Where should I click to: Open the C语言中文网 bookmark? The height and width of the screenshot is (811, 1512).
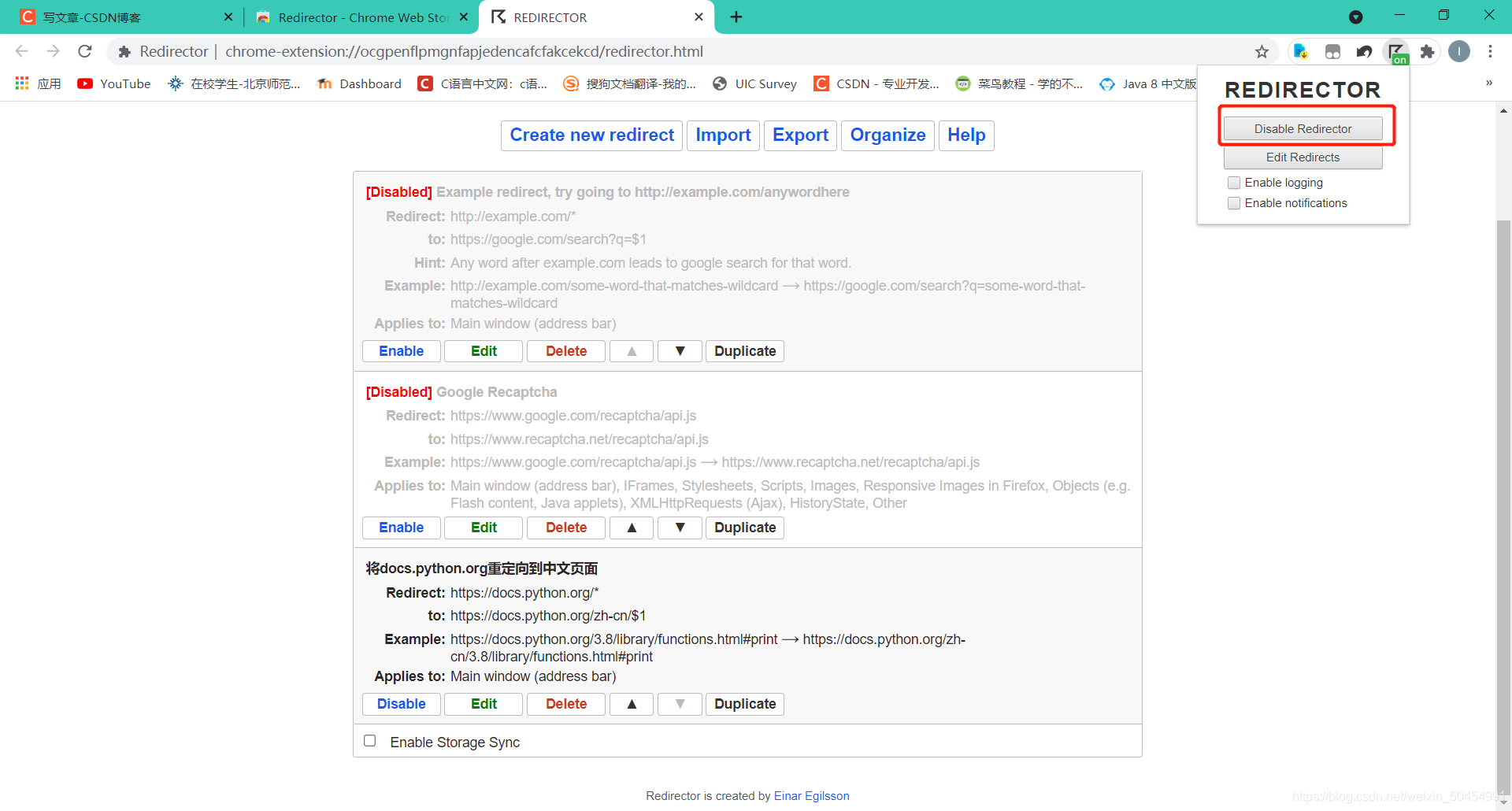coord(482,83)
